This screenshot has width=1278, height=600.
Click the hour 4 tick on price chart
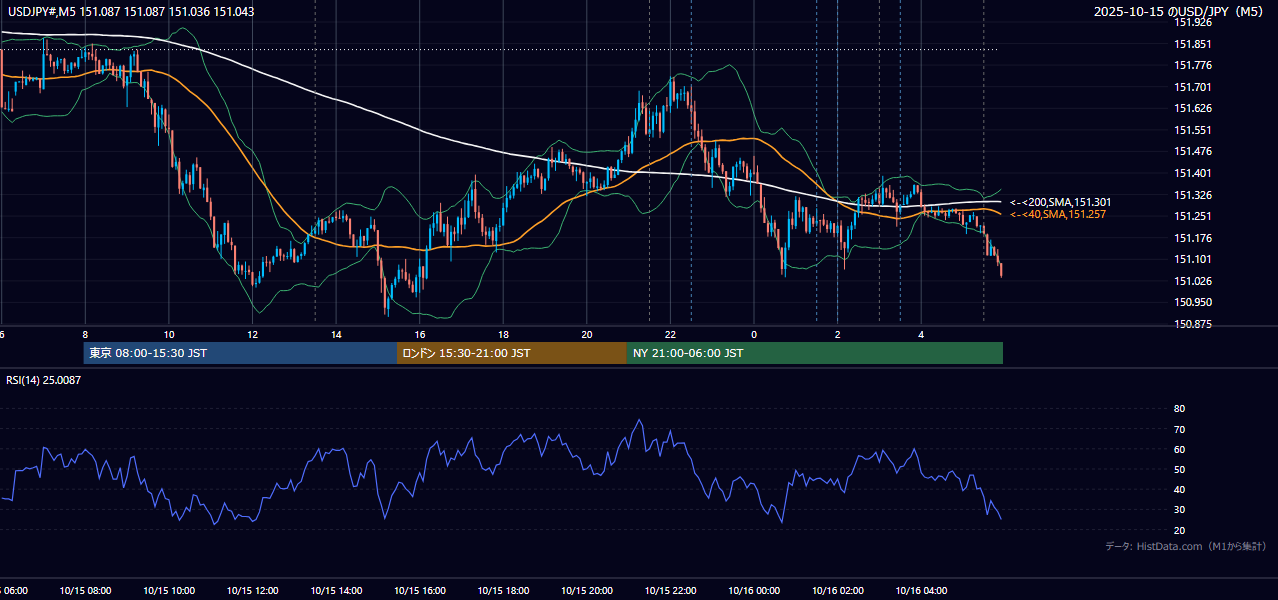click(x=921, y=334)
